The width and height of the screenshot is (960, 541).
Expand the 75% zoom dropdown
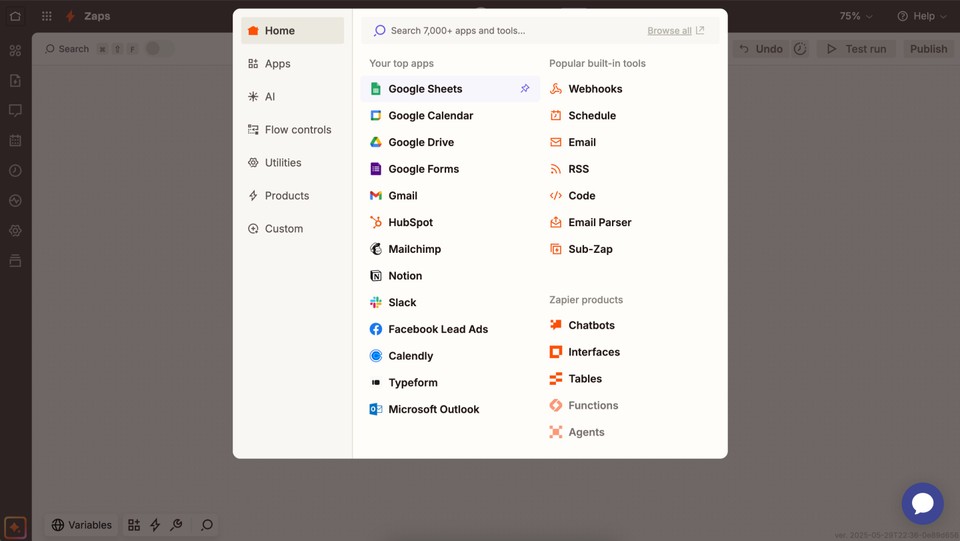[x=855, y=16]
